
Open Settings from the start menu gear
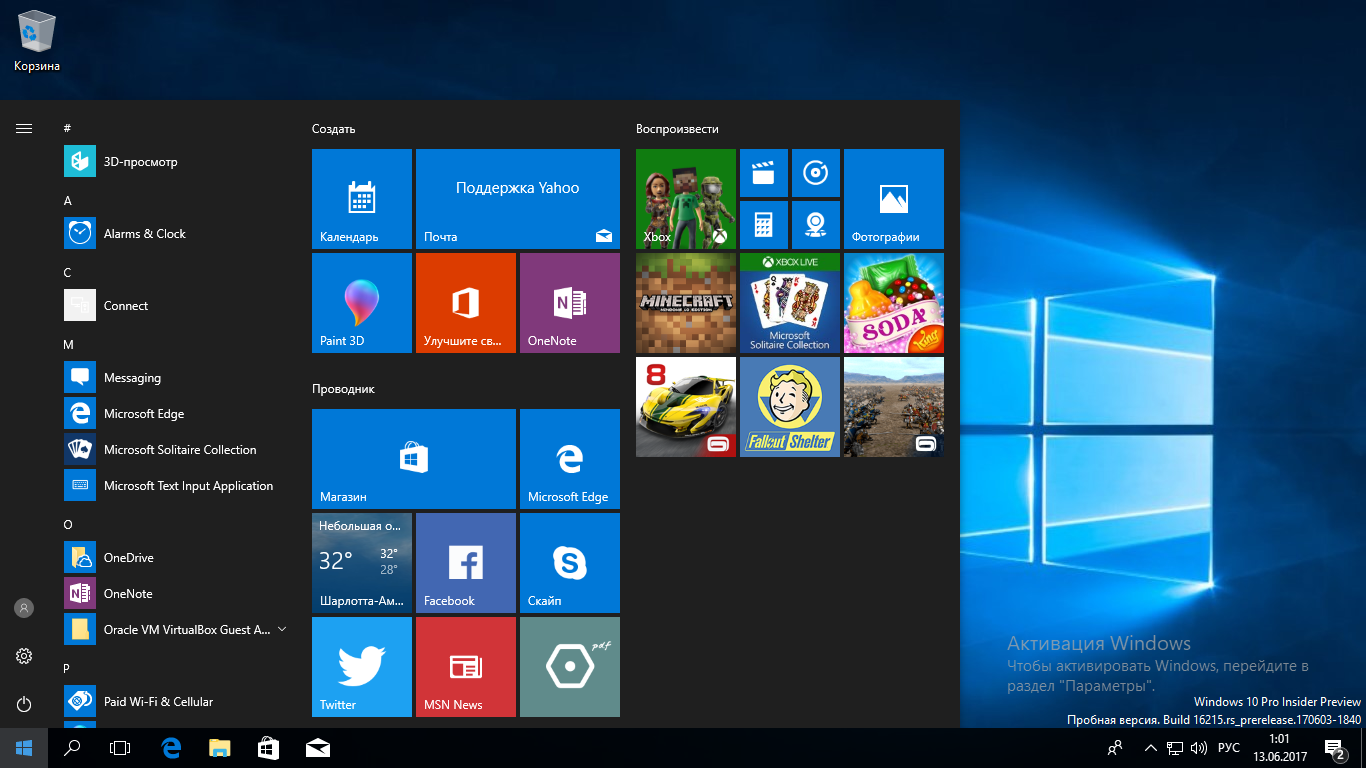(24, 656)
